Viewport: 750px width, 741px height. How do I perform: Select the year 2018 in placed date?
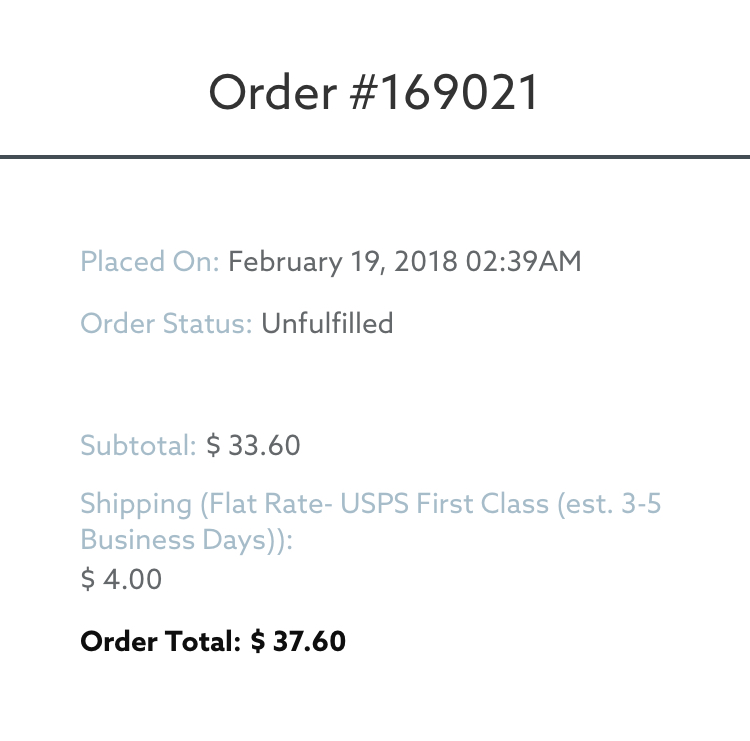(425, 262)
